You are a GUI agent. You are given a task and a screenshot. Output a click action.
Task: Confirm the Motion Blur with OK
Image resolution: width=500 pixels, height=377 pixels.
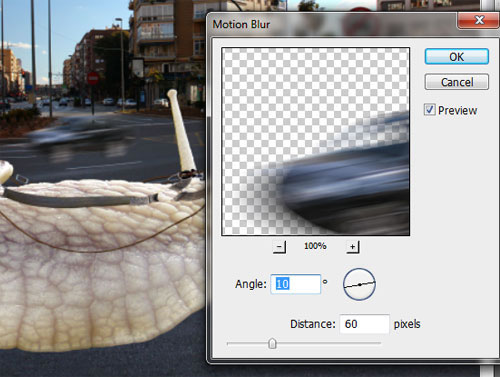click(x=457, y=57)
